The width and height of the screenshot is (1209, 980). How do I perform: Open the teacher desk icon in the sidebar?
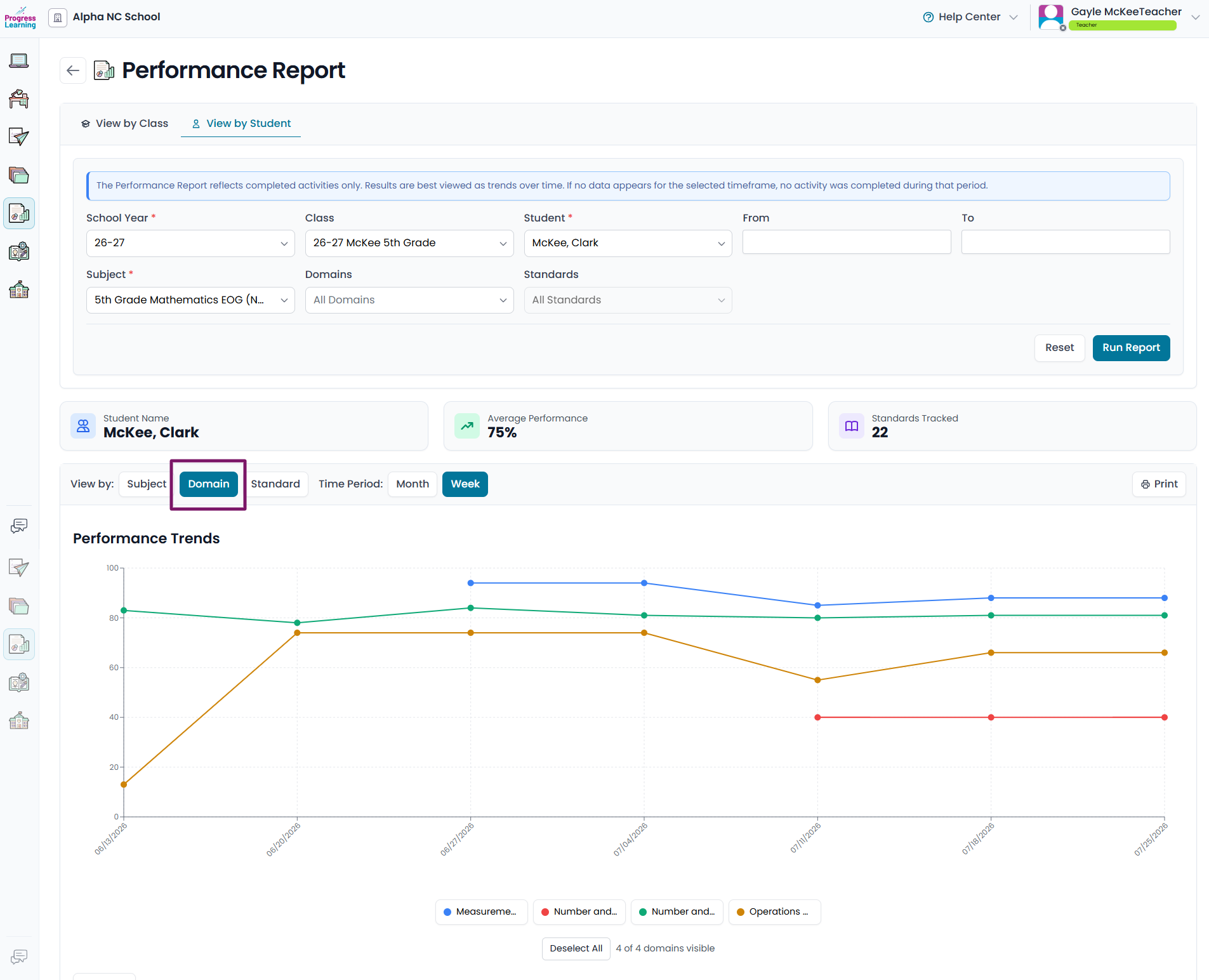coord(19,99)
